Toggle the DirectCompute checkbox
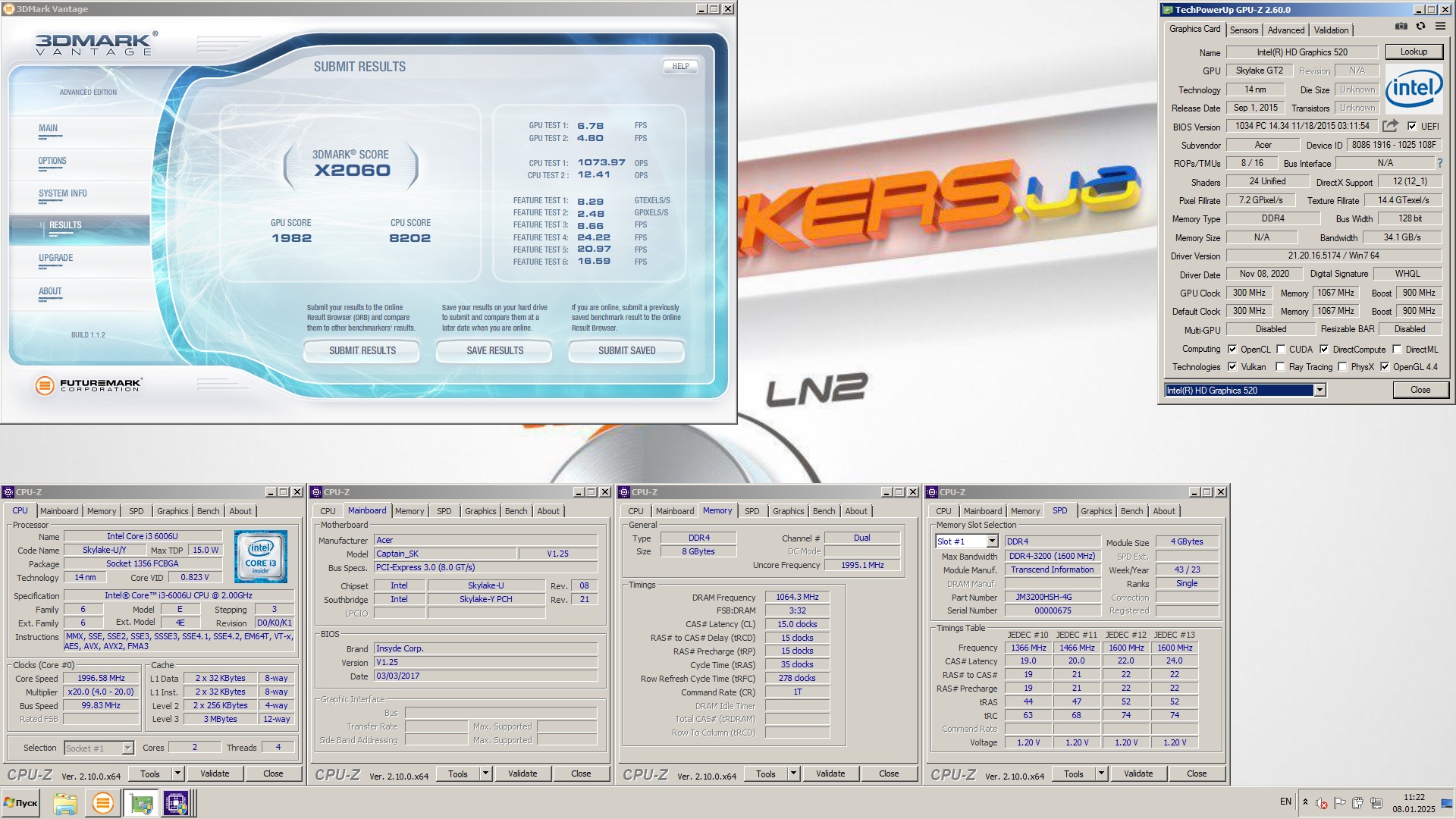 pyautogui.click(x=1324, y=349)
